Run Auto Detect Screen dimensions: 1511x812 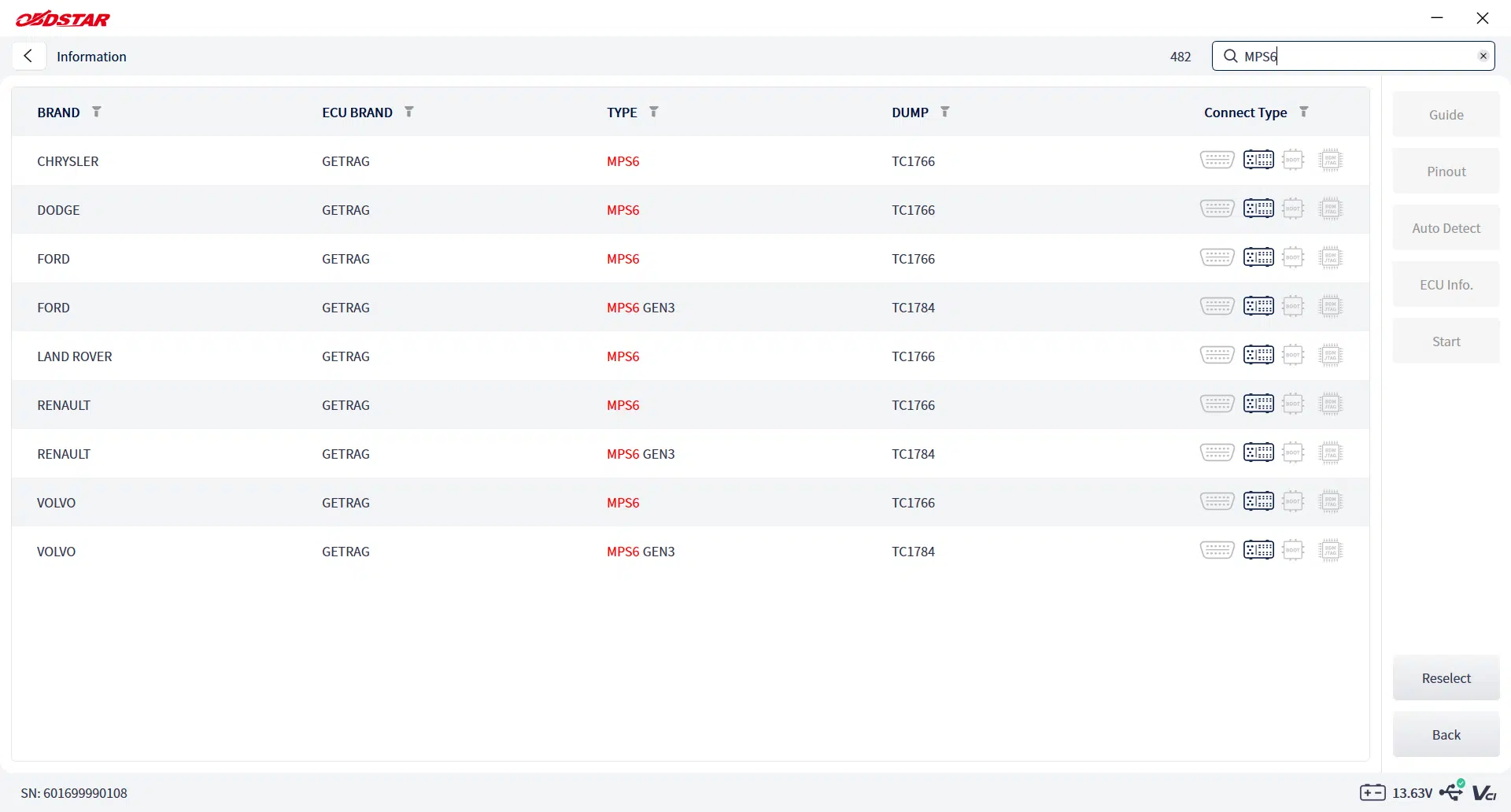[x=1446, y=227]
